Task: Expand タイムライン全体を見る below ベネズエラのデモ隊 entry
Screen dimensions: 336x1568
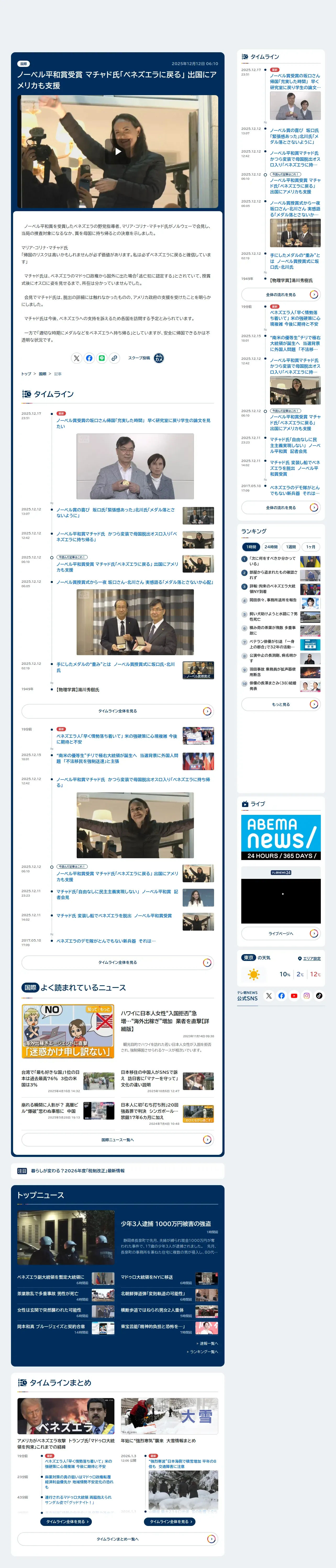Action: pos(118,962)
